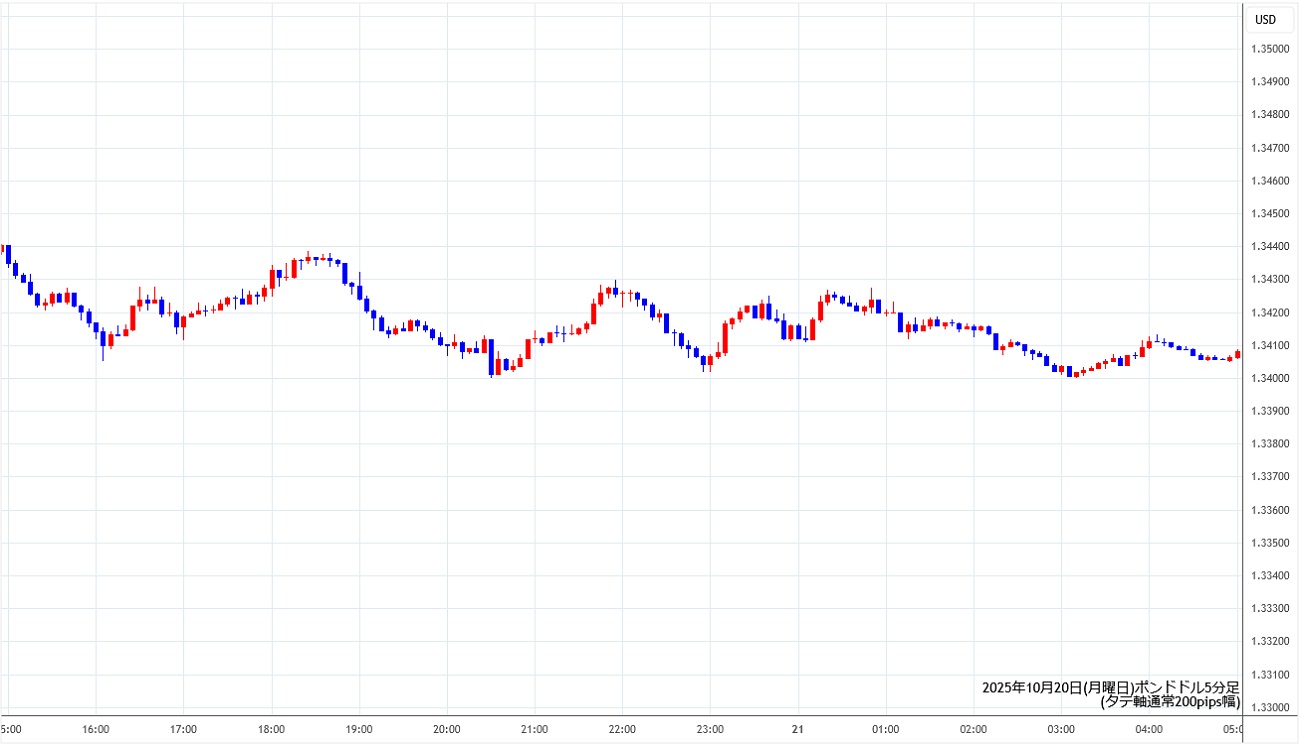Click the 1.33000 price axis label
Viewport: 1300px width, 745px height.
coord(1270,708)
